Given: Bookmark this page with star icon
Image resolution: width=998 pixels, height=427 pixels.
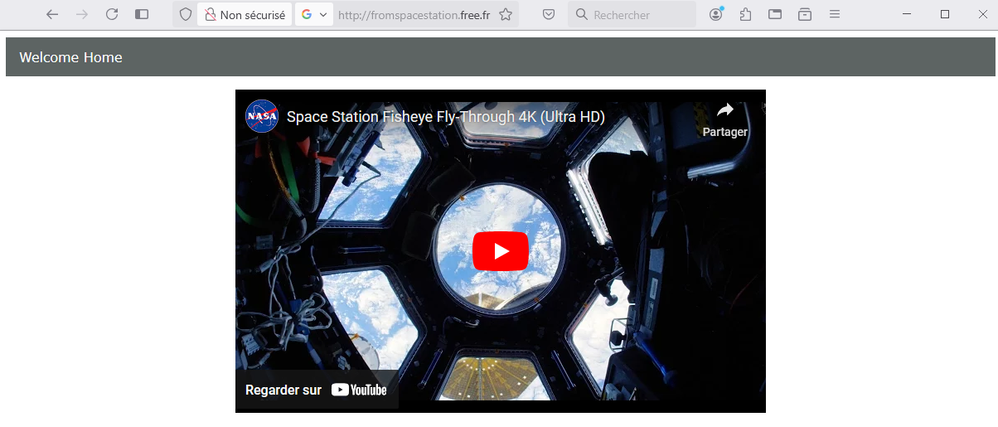Looking at the screenshot, I should coord(505,15).
